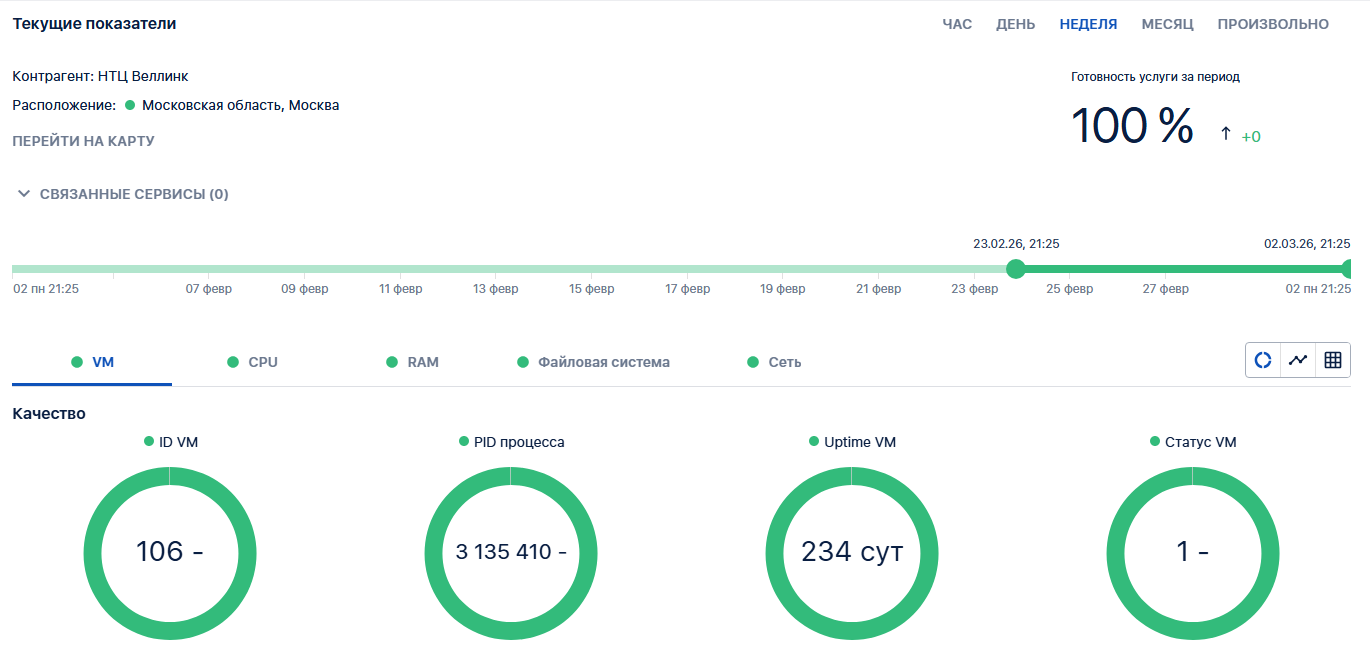The image size is (1370, 647).
Task: Select the МЕСЯЦ period tab
Action: point(1167,24)
